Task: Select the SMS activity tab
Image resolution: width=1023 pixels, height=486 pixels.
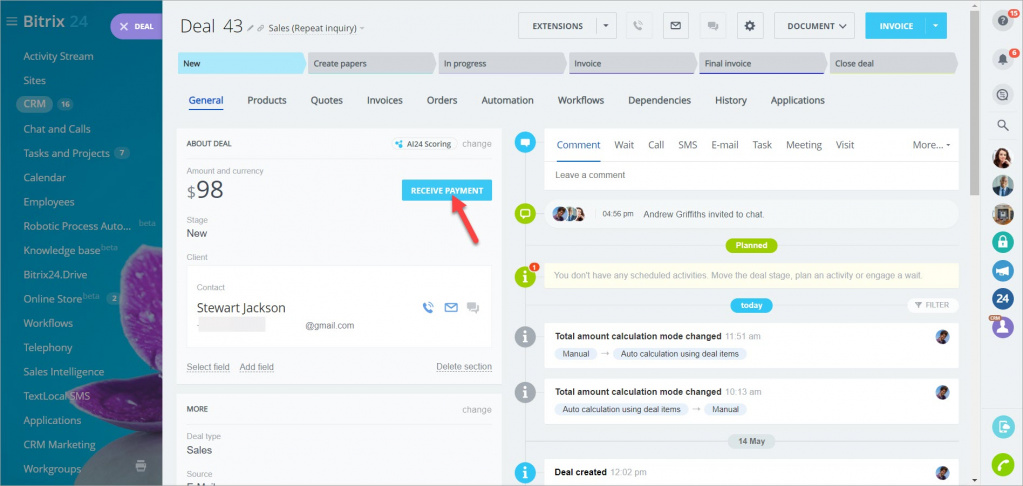Action: 688,145
